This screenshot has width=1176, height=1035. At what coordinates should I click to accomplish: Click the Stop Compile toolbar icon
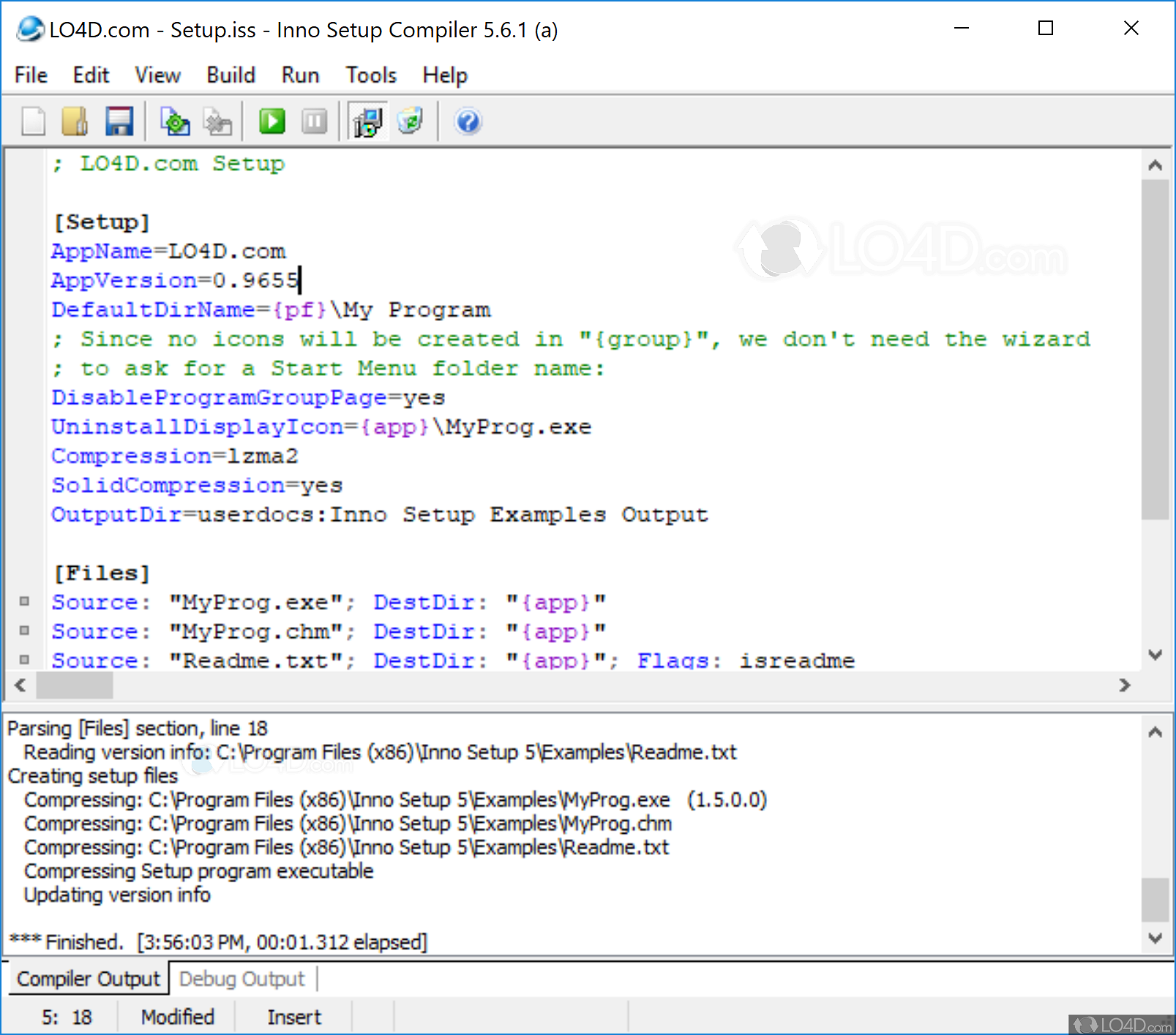click(217, 121)
